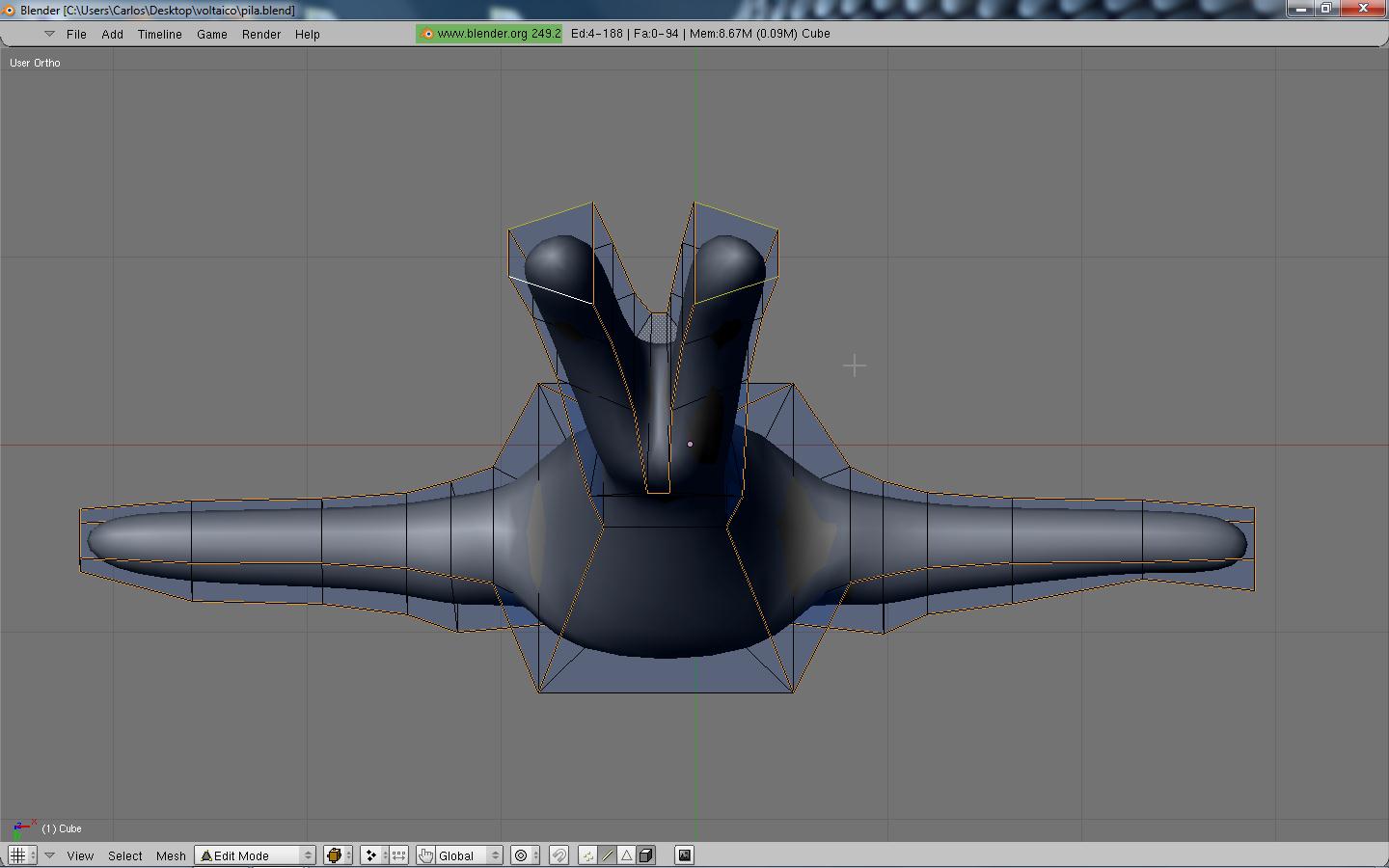Click the render this window icon
1389x868 pixels.
click(x=684, y=855)
